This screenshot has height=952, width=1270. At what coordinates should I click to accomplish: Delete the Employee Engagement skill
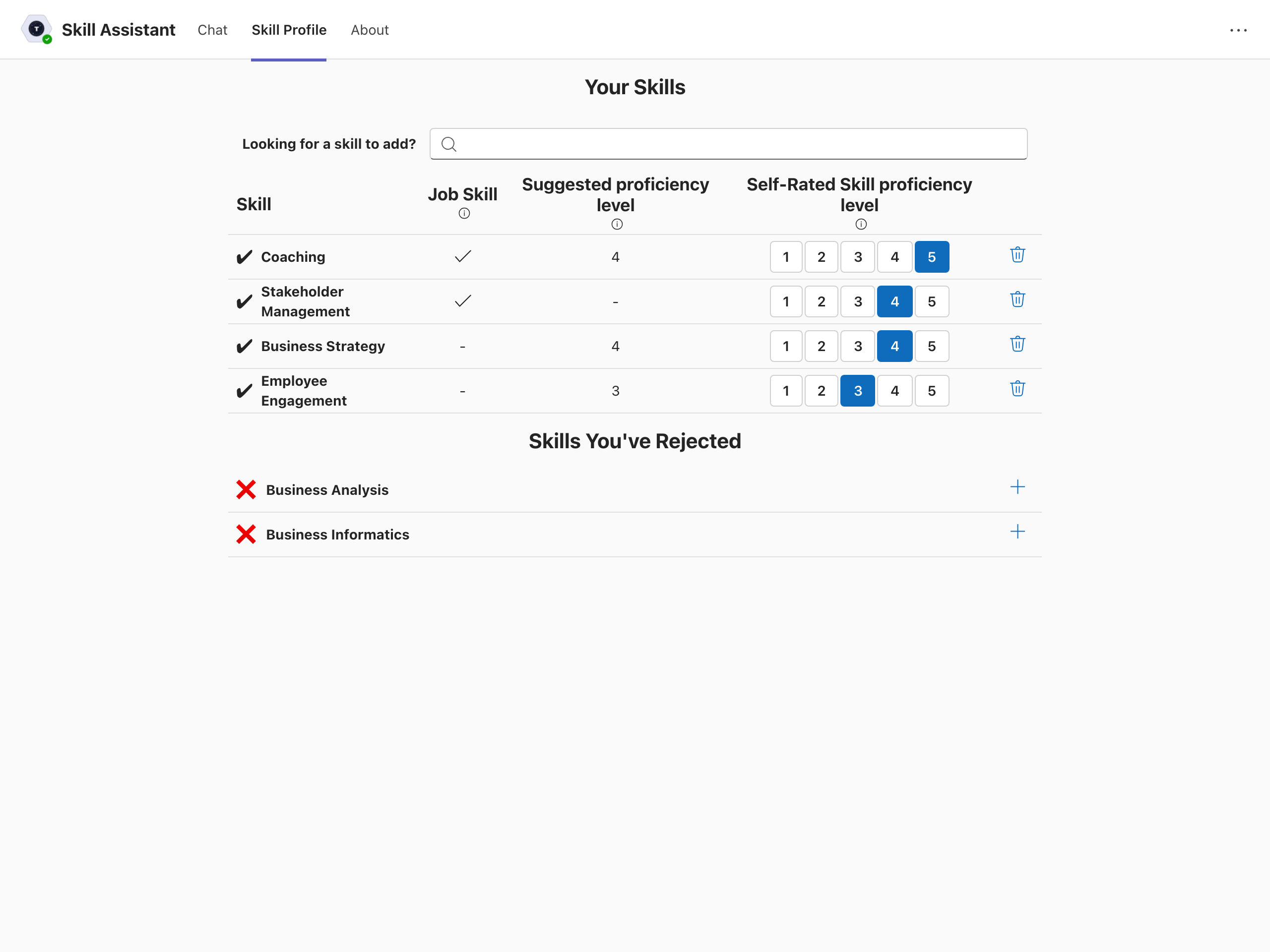point(1017,389)
